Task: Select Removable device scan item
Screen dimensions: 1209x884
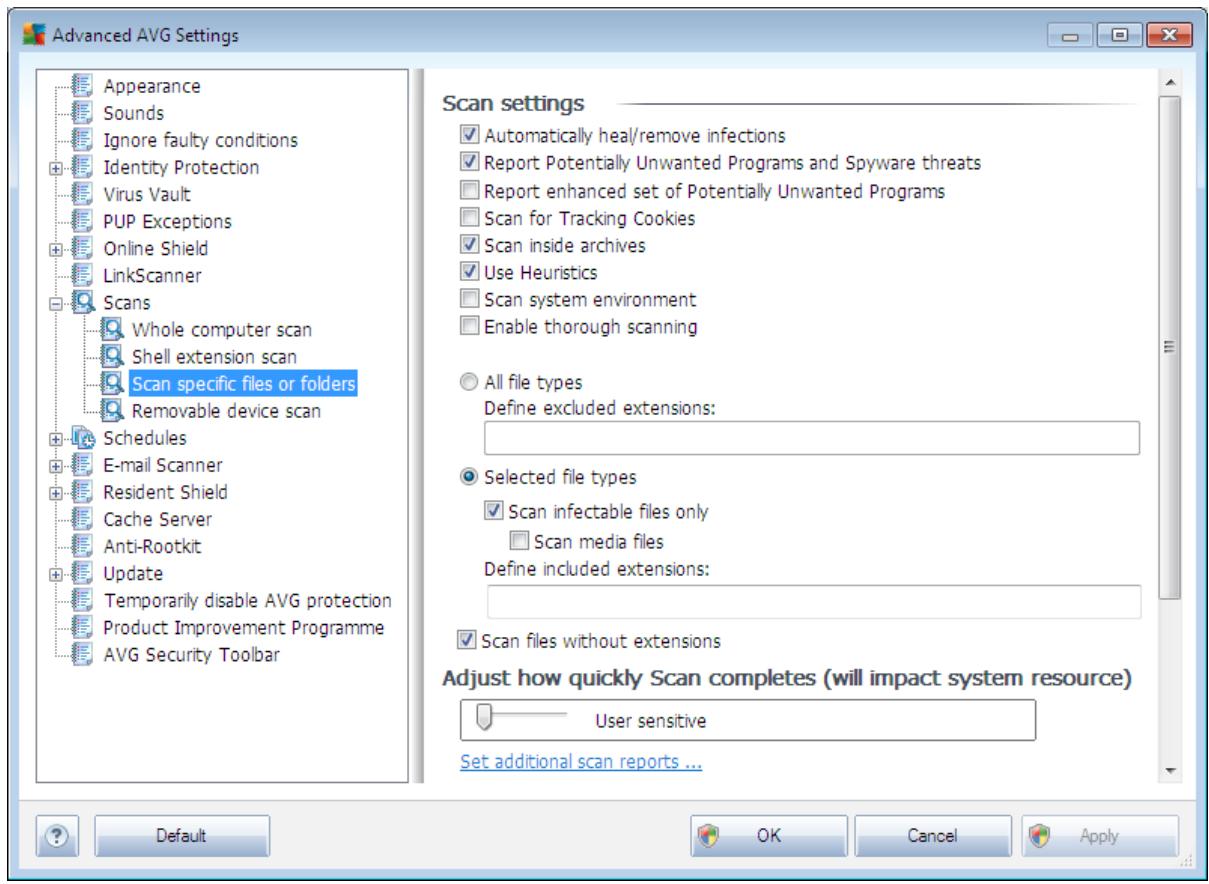Action: 226,410
